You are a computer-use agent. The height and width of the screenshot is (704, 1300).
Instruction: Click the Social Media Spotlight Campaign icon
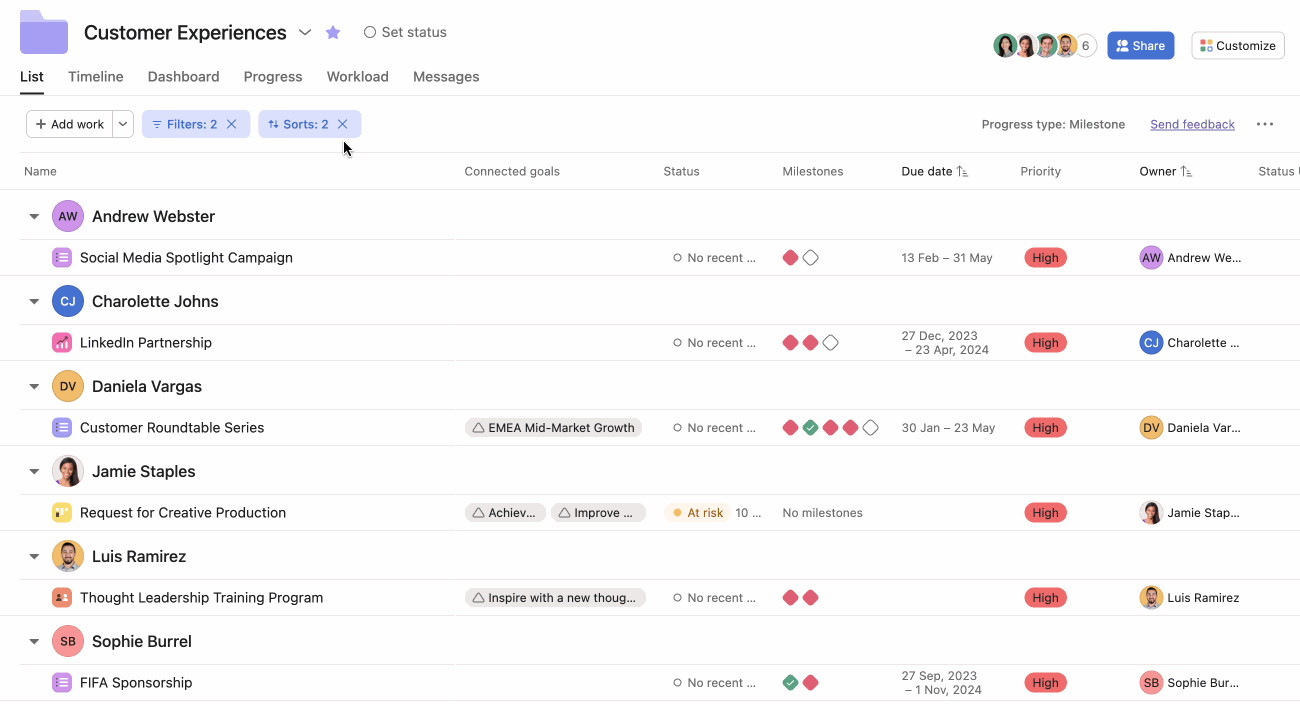tap(62, 258)
